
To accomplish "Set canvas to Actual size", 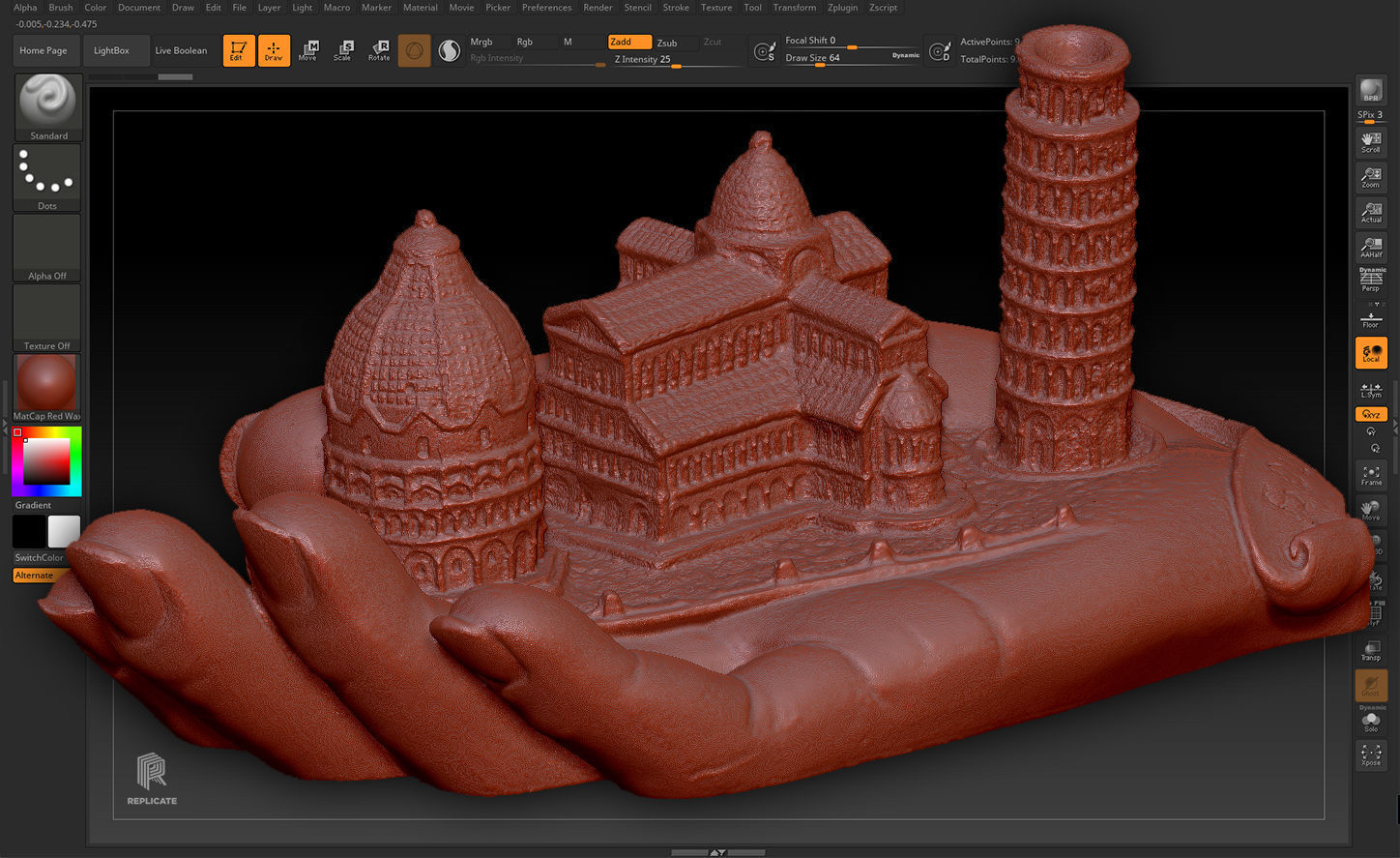I will point(1371,212).
